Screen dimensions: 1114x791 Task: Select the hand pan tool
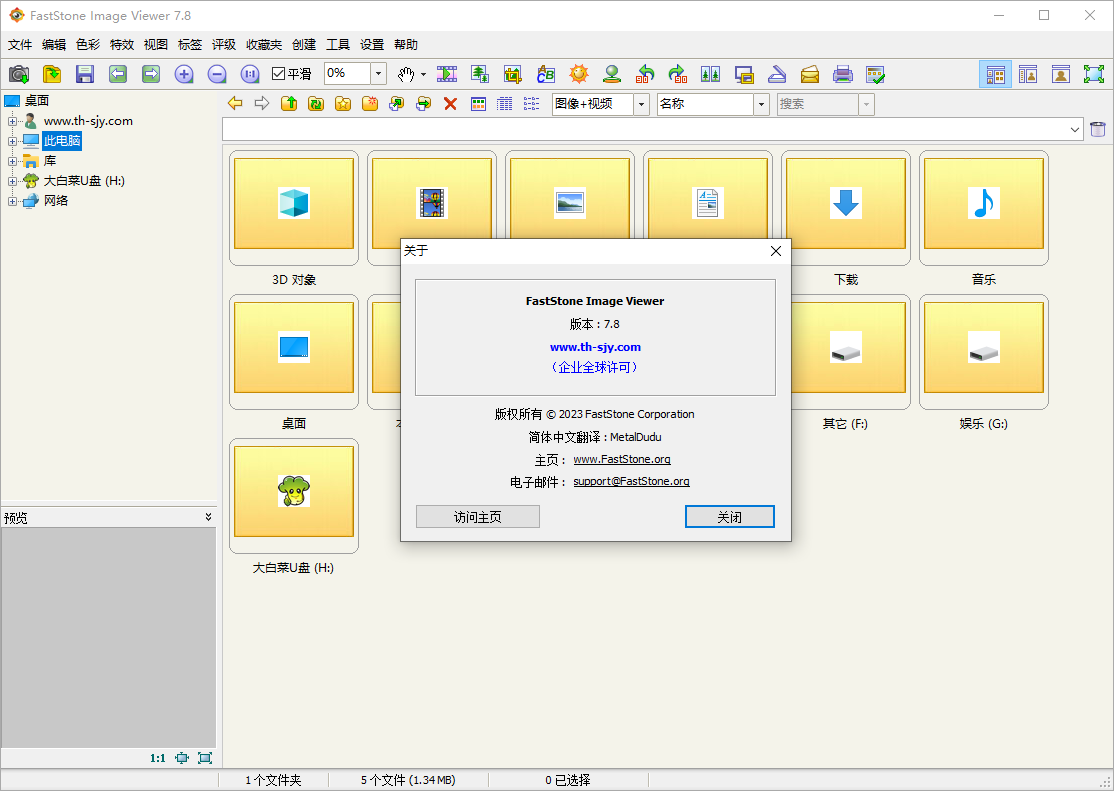[x=406, y=74]
